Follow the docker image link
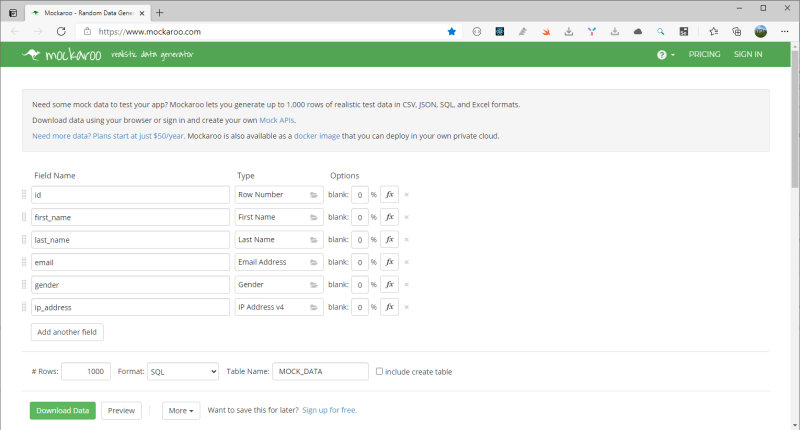This screenshot has height=430, width=800. [x=317, y=136]
